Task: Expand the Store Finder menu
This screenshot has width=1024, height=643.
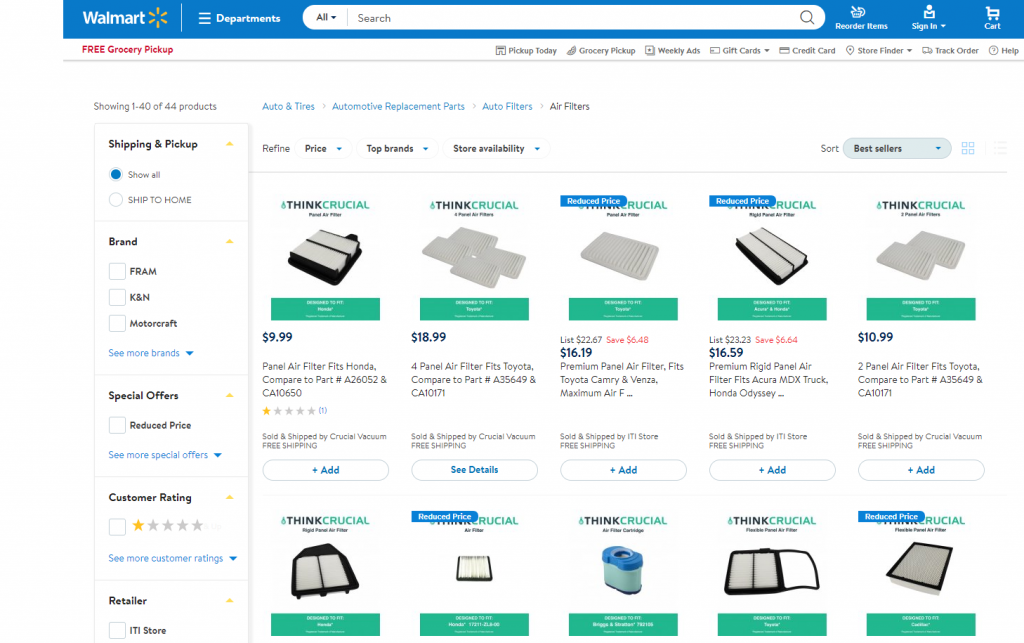Action: click(x=878, y=50)
